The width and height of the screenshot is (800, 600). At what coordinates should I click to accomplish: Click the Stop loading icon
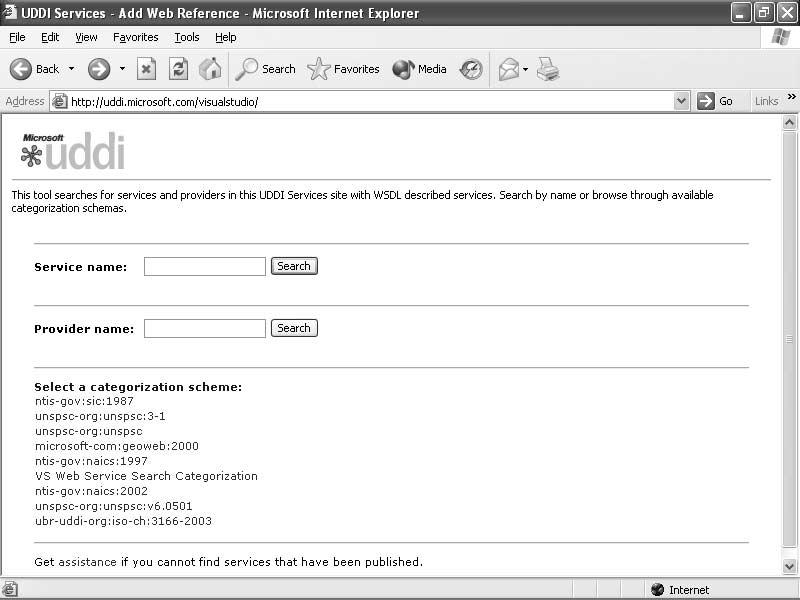coord(146,69)
